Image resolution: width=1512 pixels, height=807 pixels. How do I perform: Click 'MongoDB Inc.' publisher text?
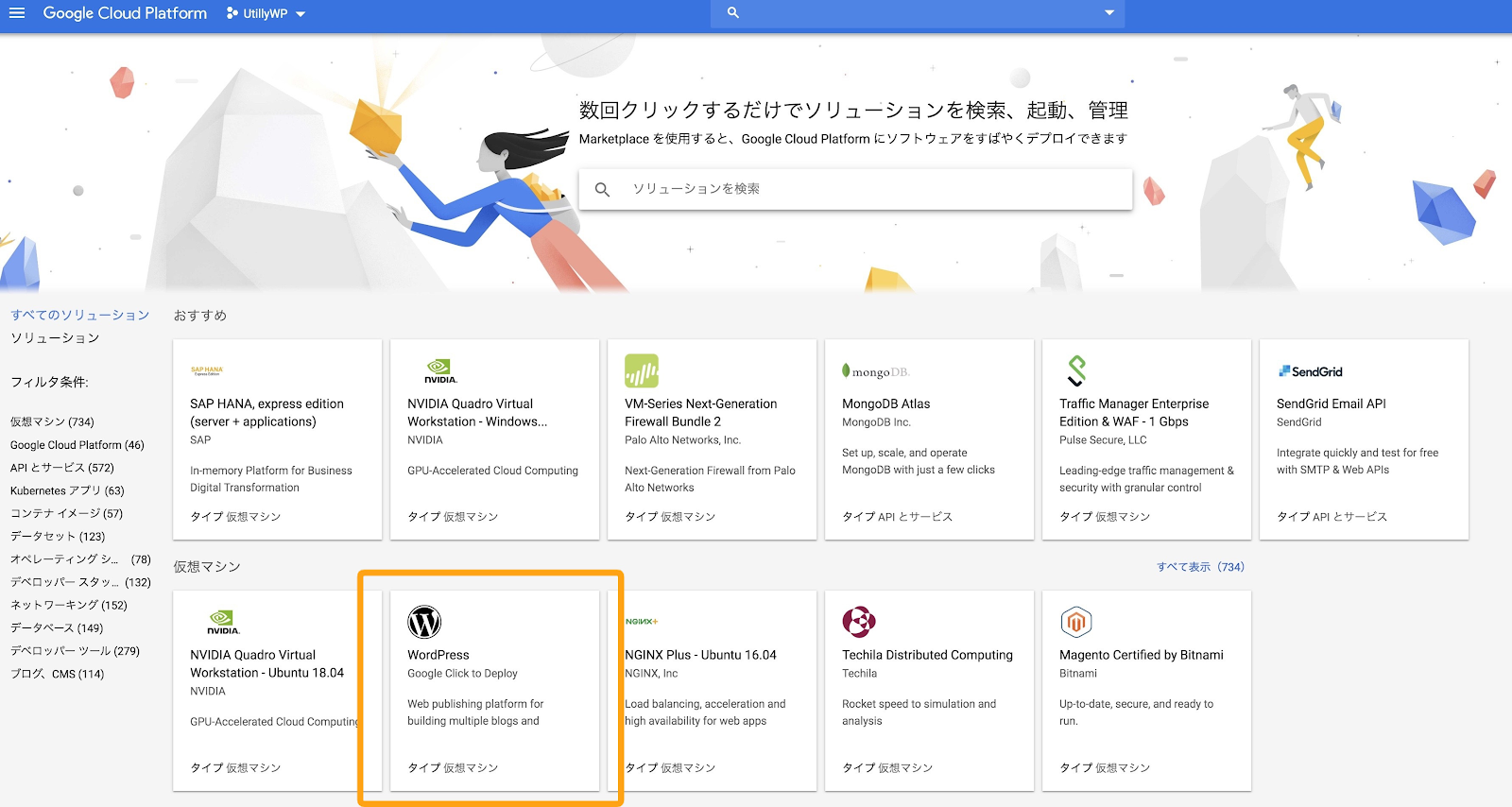pos(876,422)
